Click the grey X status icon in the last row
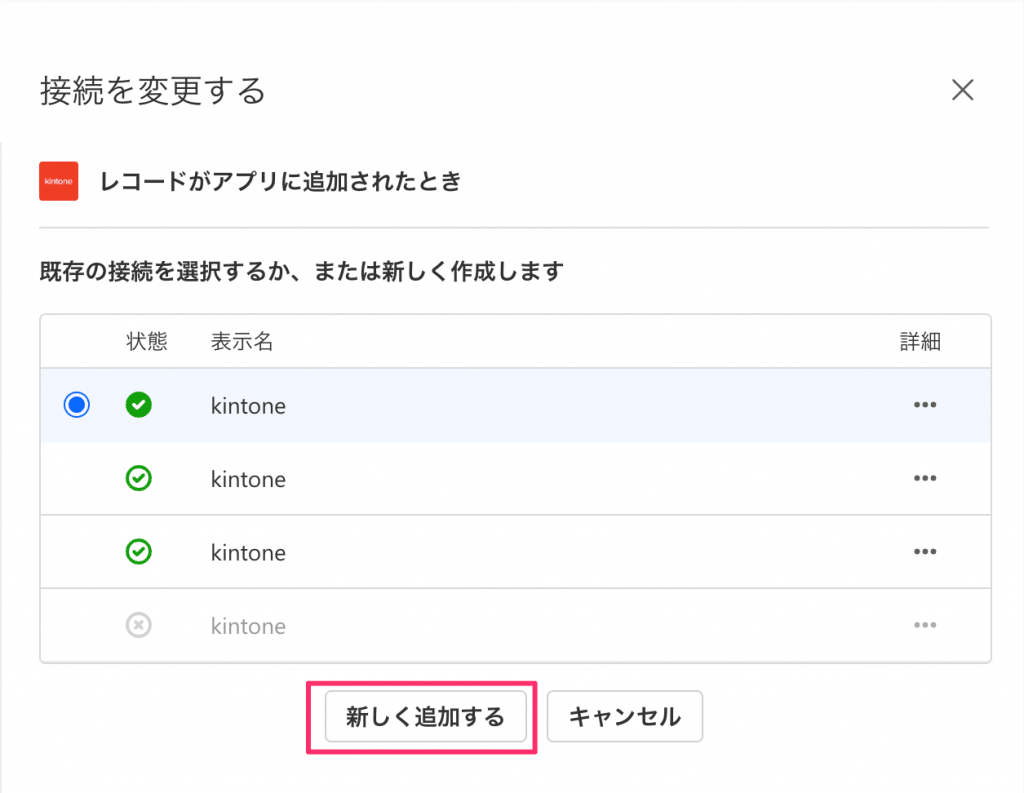This screenshot has width=1024, height=793. click(x=138, y=625)
